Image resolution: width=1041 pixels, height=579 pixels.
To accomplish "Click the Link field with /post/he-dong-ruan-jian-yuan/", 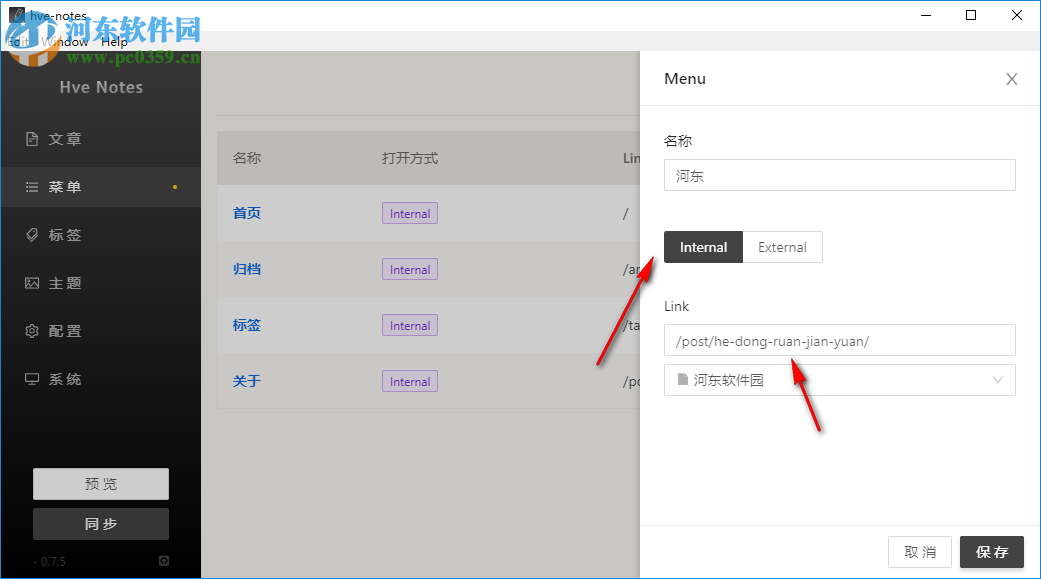I will point(839,340).
